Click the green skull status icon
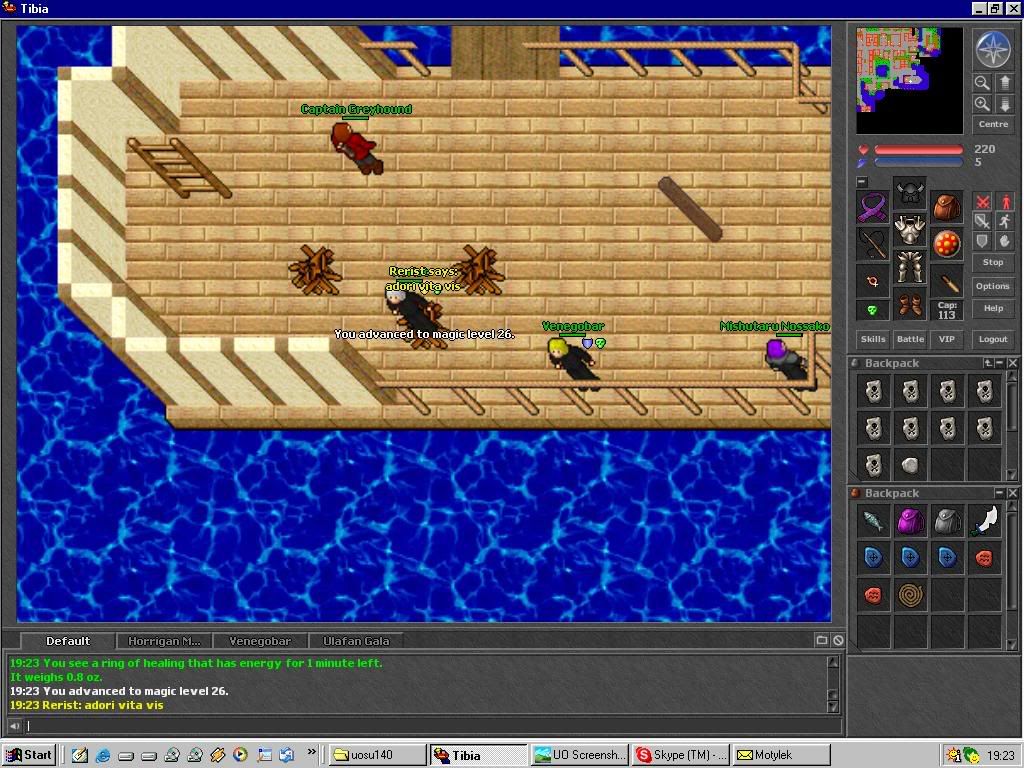The image size is (1024, 768). (x=872, y=310)
